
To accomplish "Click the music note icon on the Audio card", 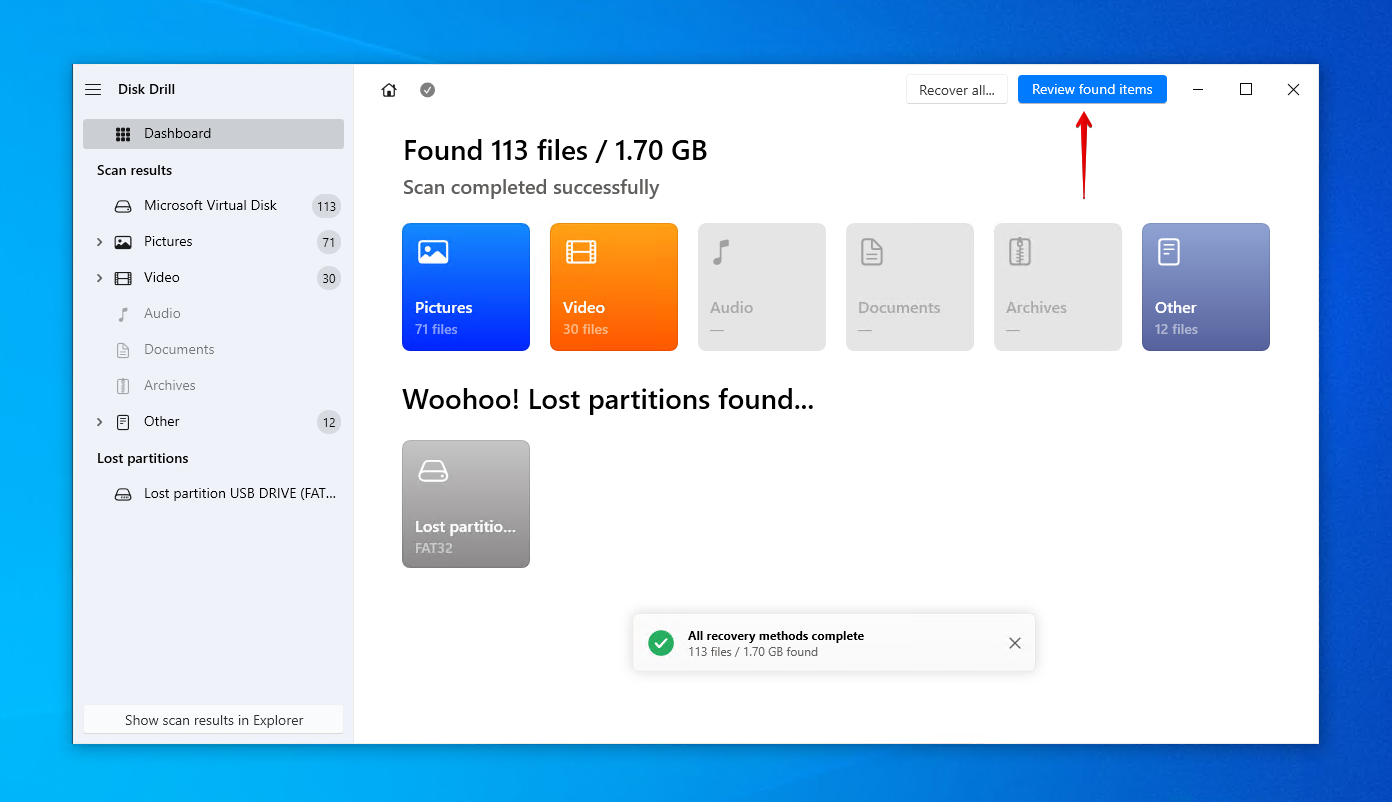I will (721, 252).
